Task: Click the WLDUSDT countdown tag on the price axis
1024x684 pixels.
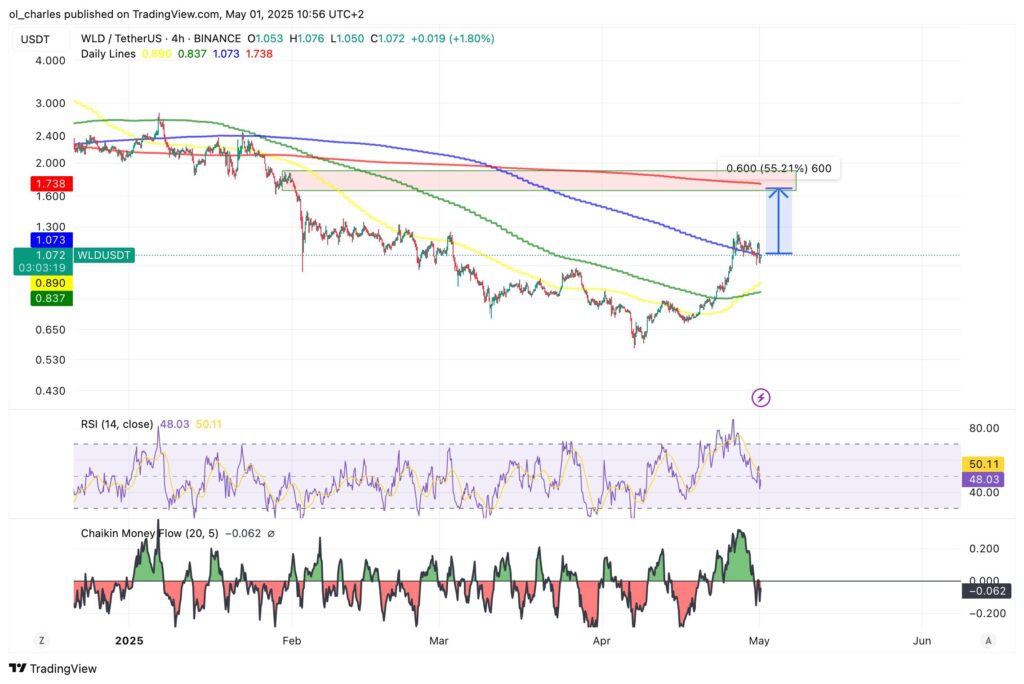Action: [104, 255]
